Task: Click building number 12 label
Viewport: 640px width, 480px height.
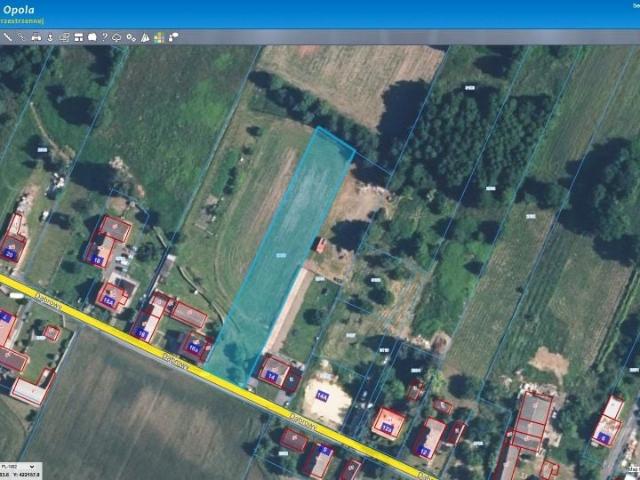Action: click(x=424, y=452)
